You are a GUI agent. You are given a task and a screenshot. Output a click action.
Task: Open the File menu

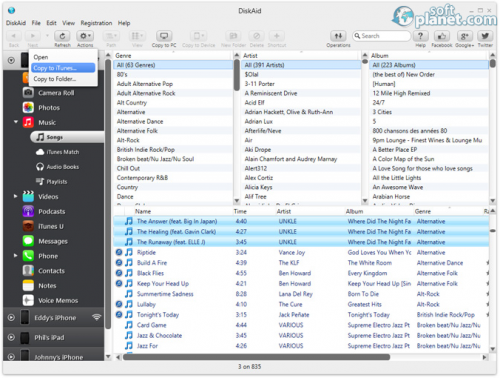(x=36, y=23)
